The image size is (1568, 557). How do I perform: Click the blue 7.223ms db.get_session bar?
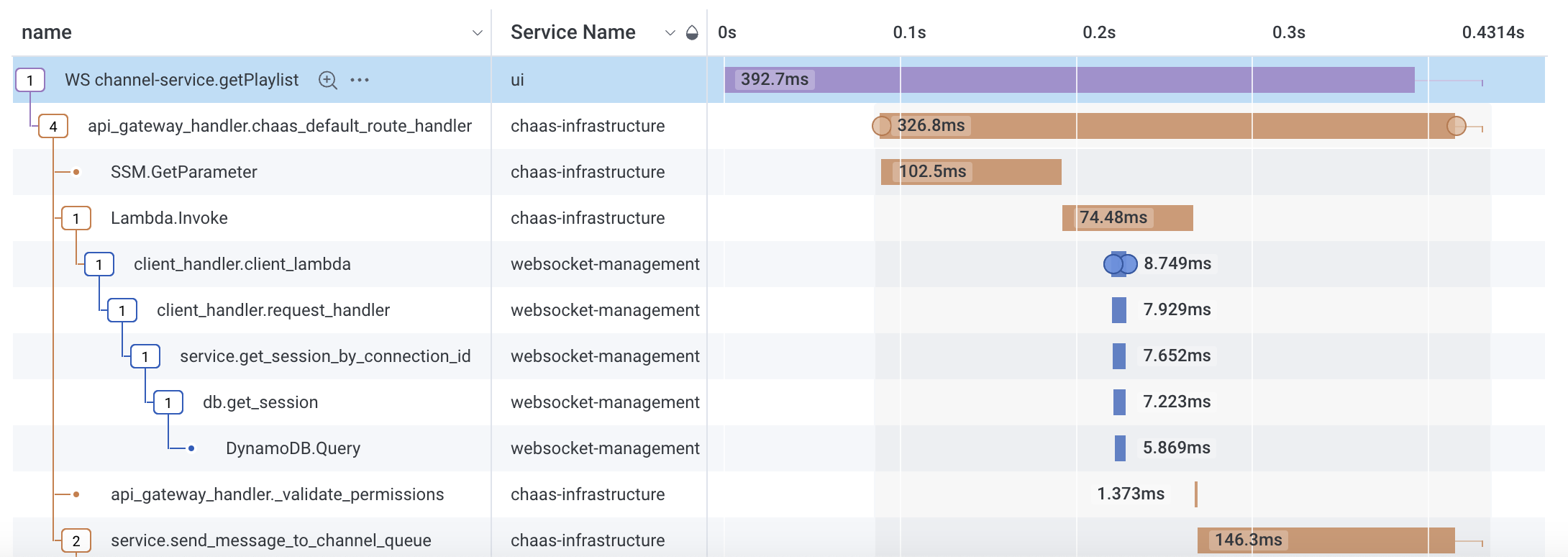click(x=1119, y=402)
